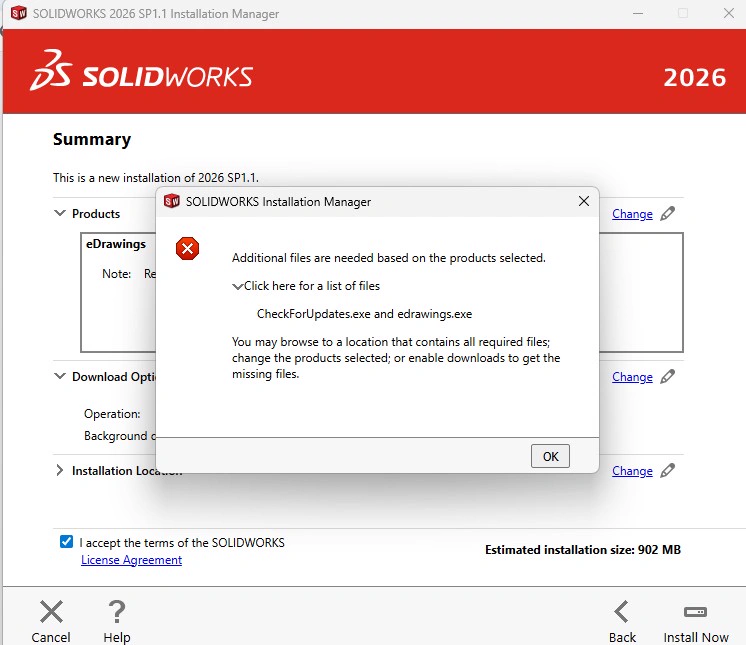Click OK in the error dialog
The width and height of the screenshot is (746, 645).
tap(550, 456)
